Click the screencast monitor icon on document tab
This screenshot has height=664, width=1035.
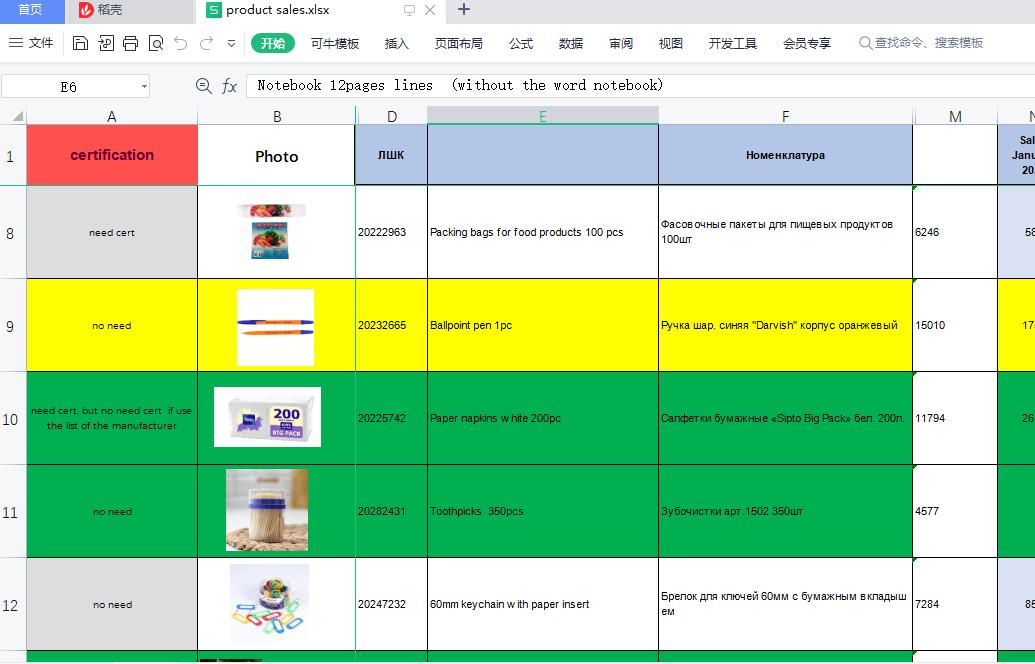[x=409, y=11]
